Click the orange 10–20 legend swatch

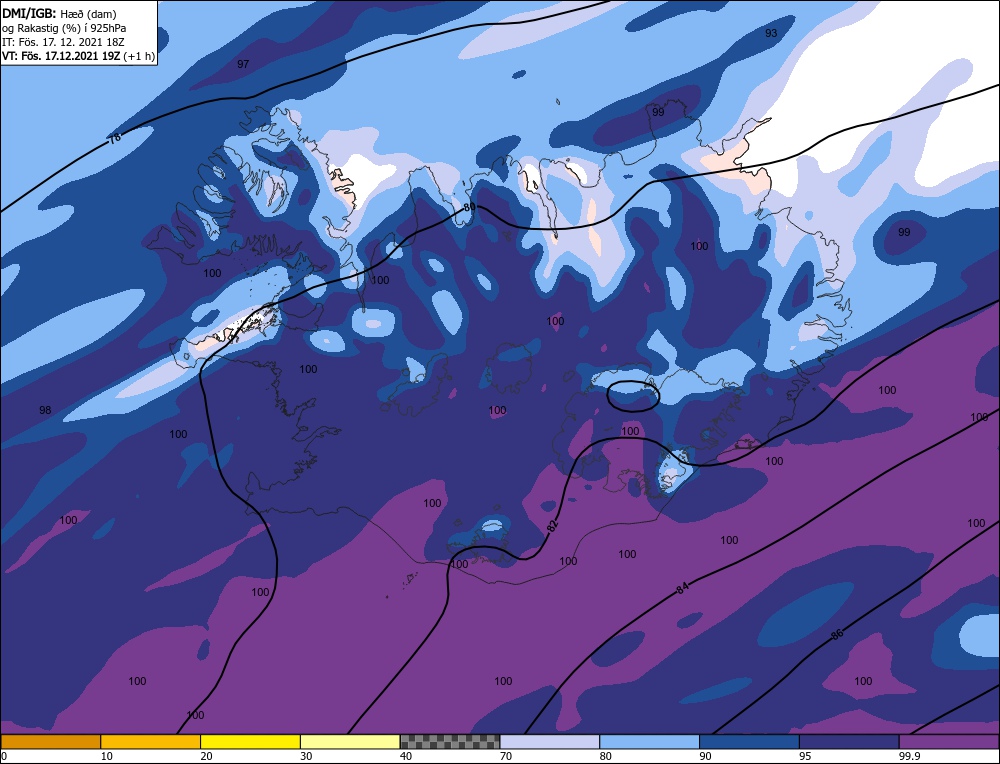pyautogui.click(x=151, y=741)
